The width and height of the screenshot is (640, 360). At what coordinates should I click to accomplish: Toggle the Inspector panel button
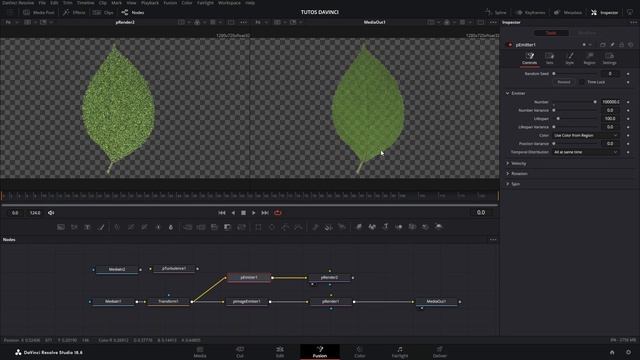click(x=604, y=13)
